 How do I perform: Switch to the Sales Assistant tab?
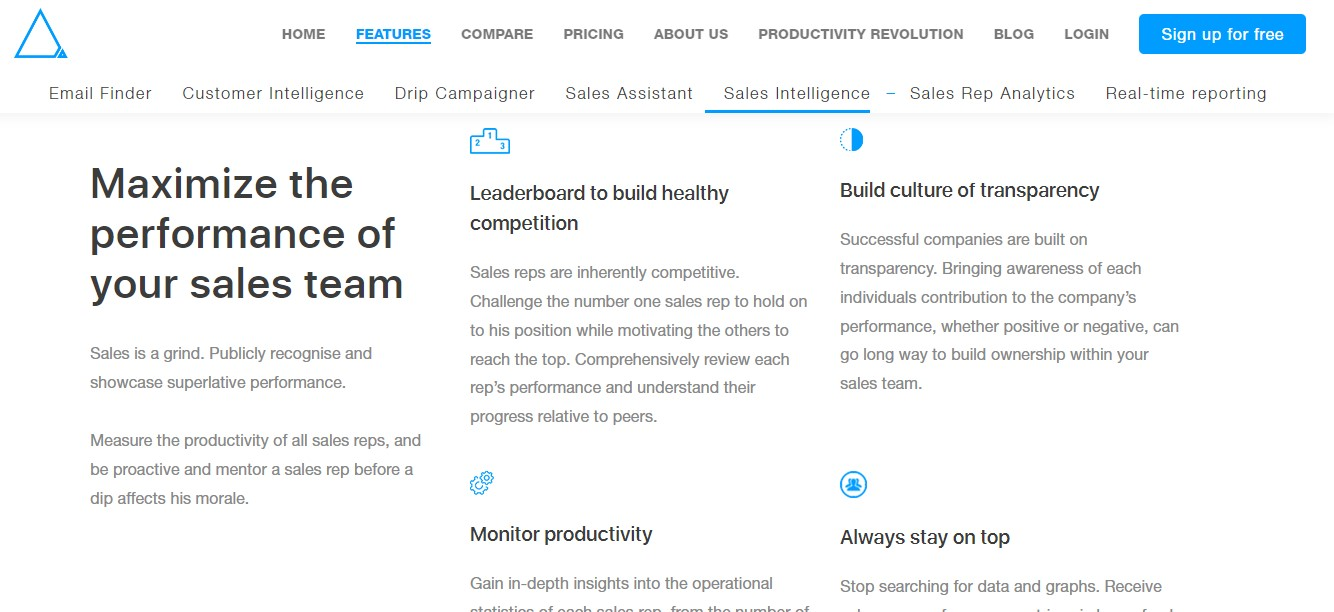pyautogui.click(x=629, y=93)
